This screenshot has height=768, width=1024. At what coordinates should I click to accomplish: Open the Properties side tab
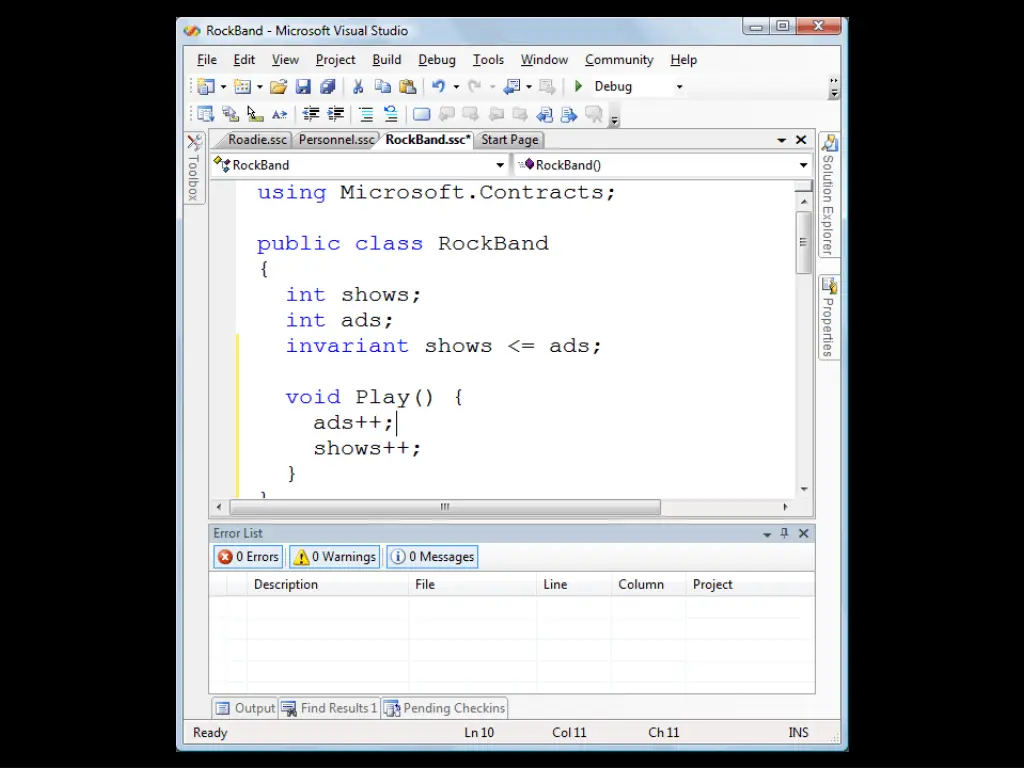pos(829,317)
